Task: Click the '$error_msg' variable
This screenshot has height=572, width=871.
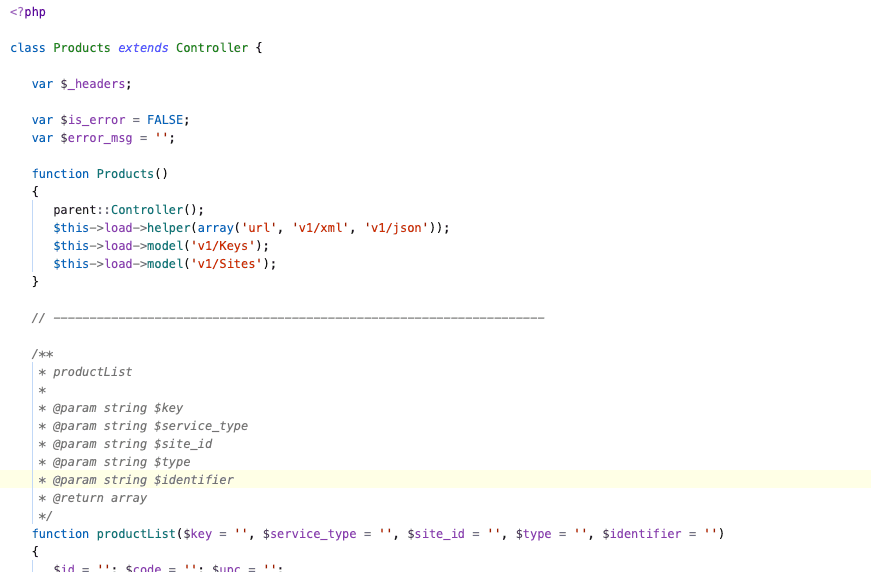Action: coord(96,138)
